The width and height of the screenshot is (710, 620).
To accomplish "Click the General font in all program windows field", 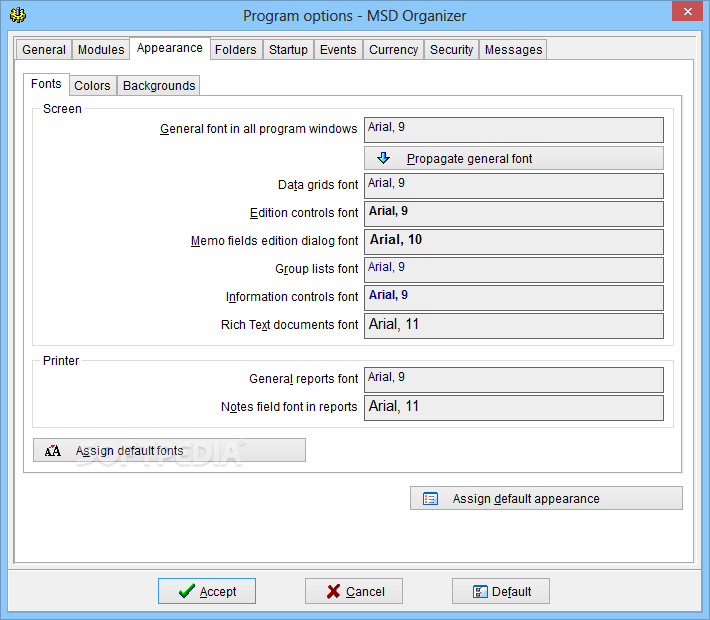I will [x=514, y=130].
